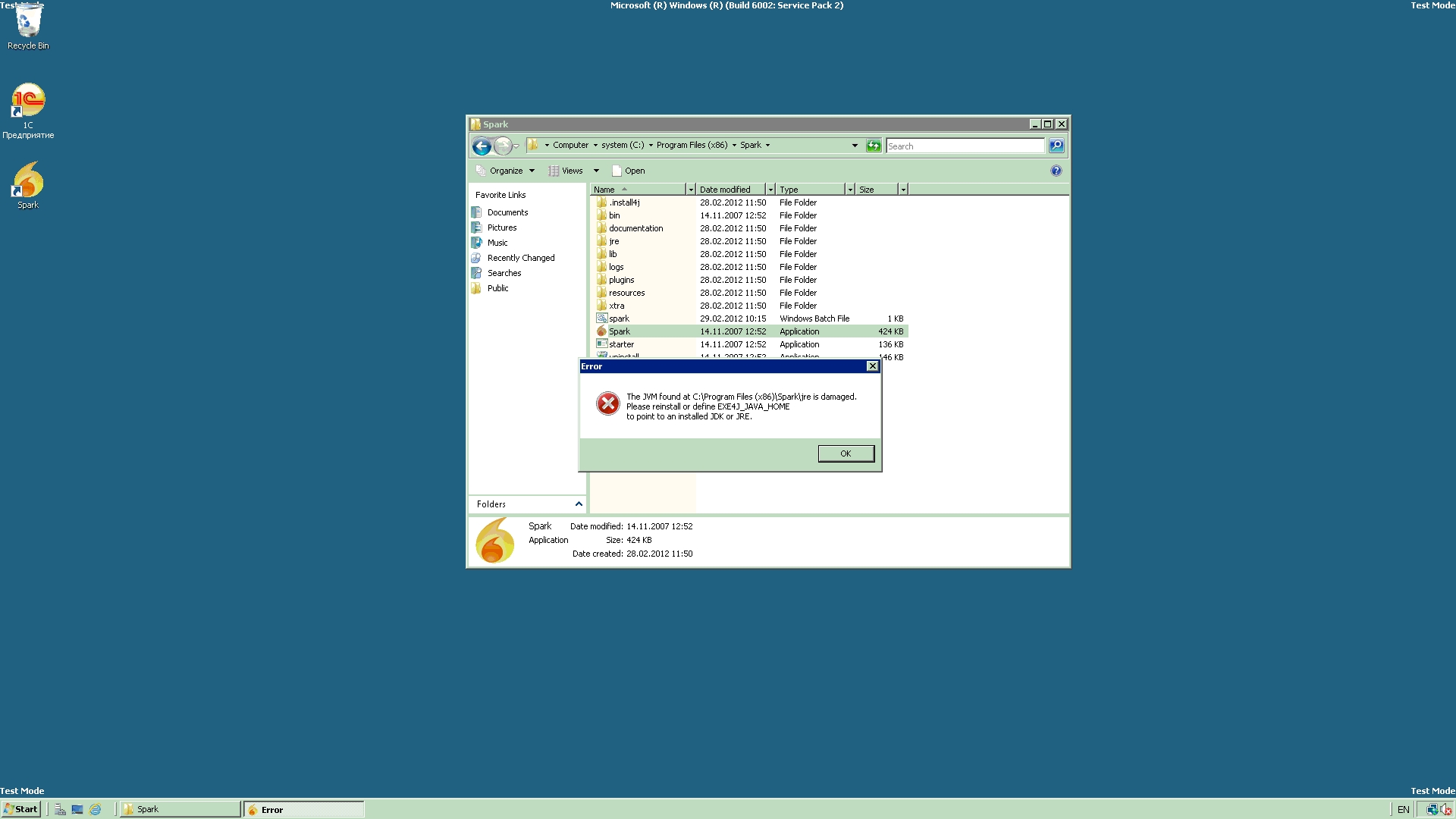This screenshot has height=819, width=1456.
Task: Sort by the Type column header
Action: pyautogui.click(x=811, y=190)
